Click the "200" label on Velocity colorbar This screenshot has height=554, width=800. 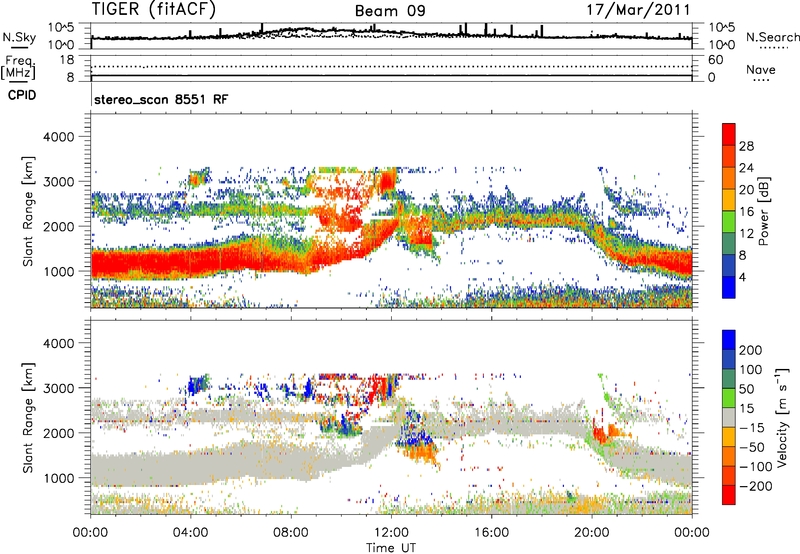751,350
